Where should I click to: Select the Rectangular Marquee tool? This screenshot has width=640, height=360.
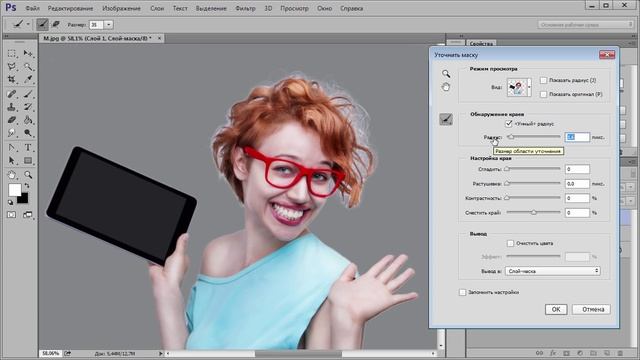[11, 53]
